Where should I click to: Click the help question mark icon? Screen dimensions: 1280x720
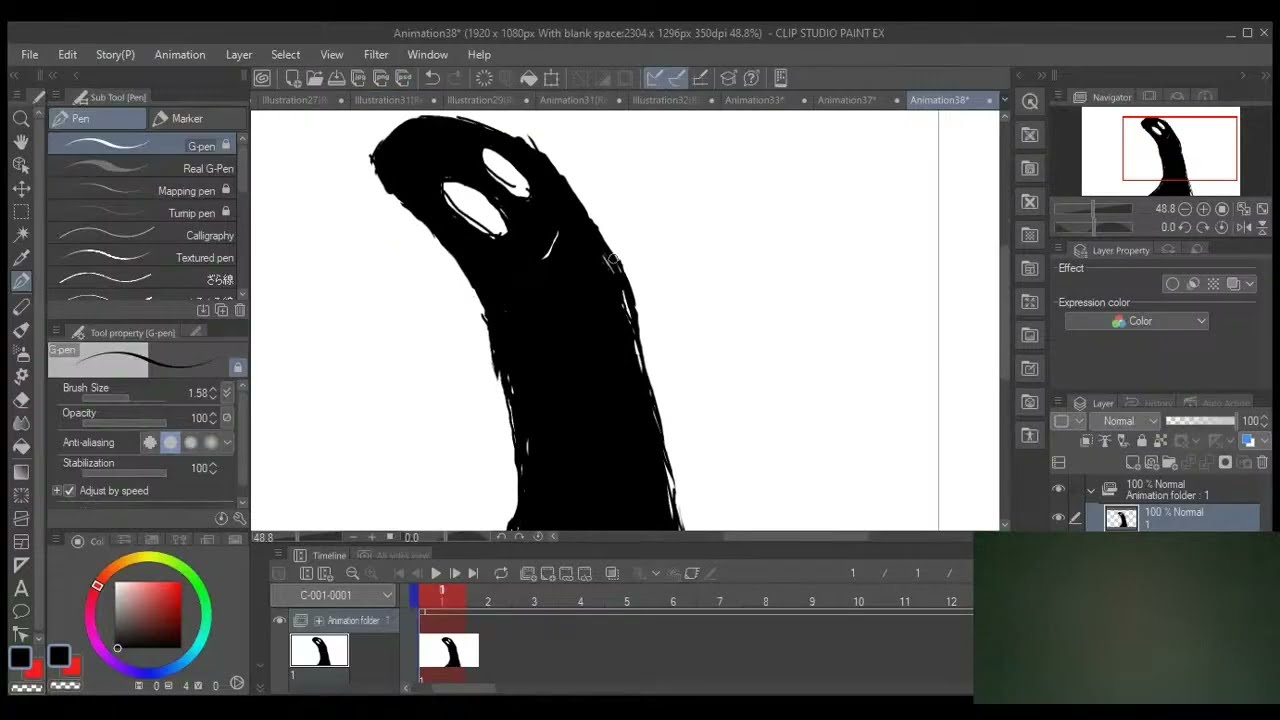pyautogui.click(x=751, y=78)
